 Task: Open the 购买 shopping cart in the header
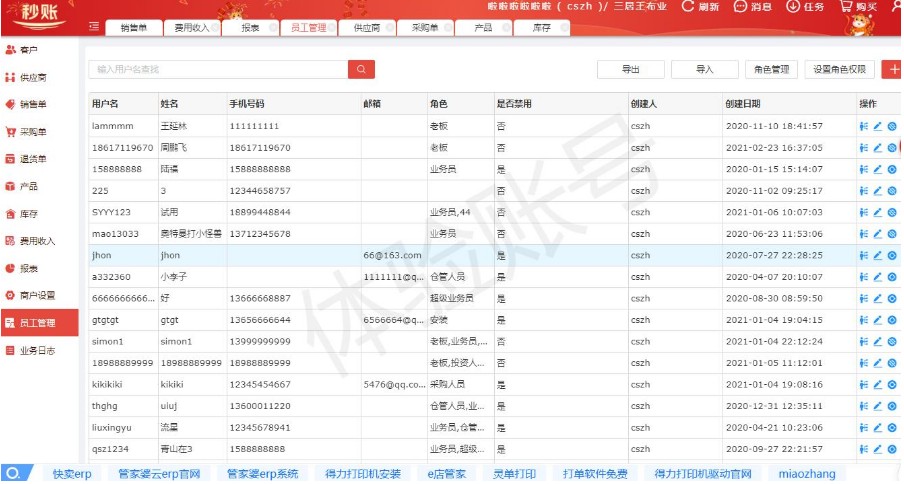[859, 7]
